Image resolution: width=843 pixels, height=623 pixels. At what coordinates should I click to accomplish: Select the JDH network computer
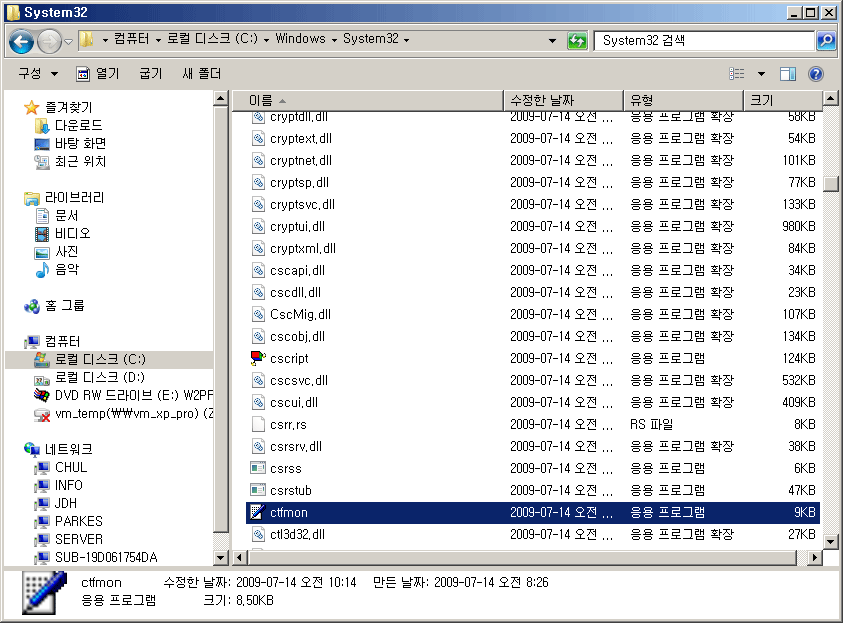(66, 503)
